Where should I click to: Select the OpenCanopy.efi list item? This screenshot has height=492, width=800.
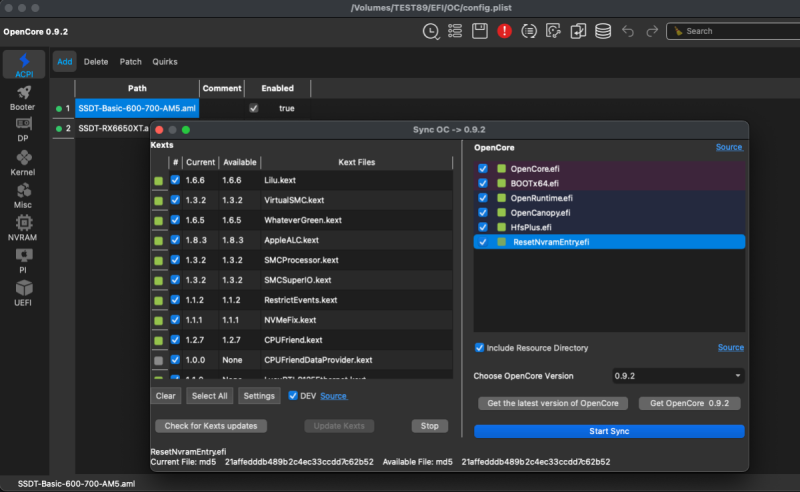point(609,213)
